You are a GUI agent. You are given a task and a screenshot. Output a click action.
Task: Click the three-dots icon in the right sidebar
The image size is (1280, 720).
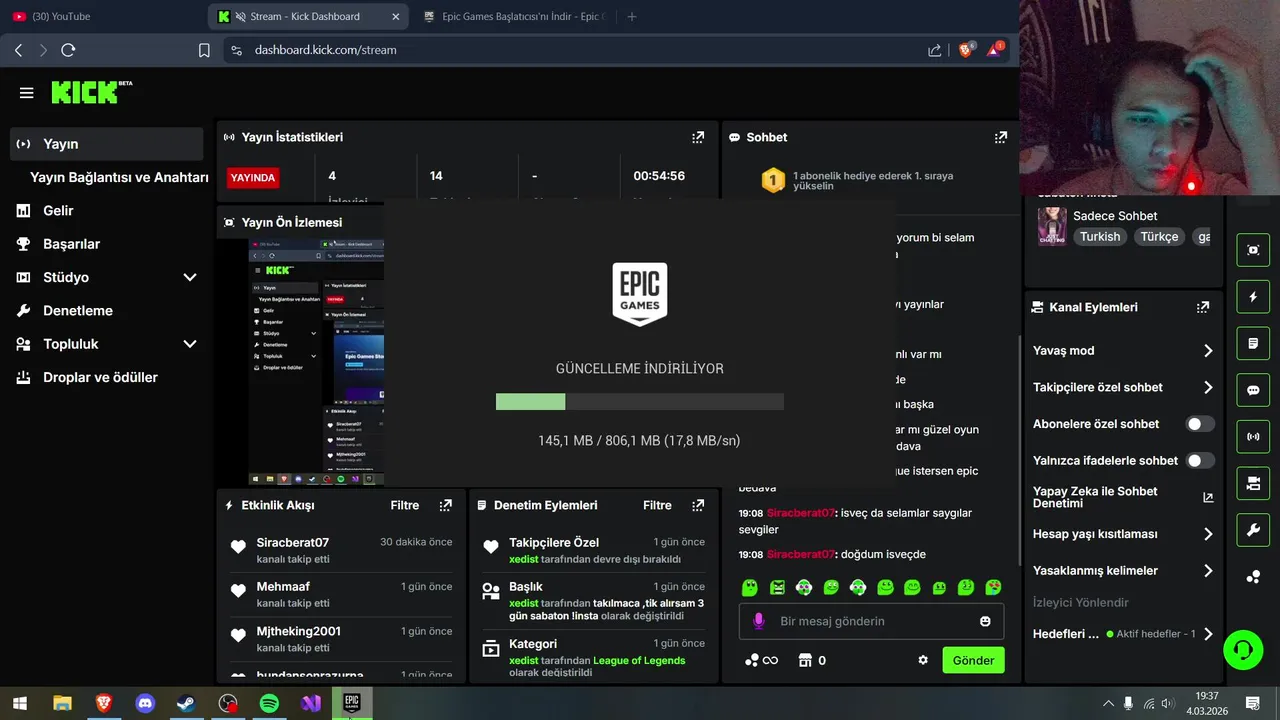1253,577
